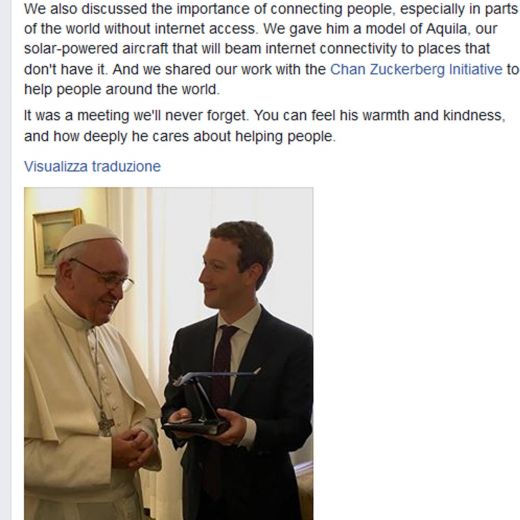Screen dimensions: 520x520
Task: Click the blank area beside the photo
Action: click(x=416, y=353)
